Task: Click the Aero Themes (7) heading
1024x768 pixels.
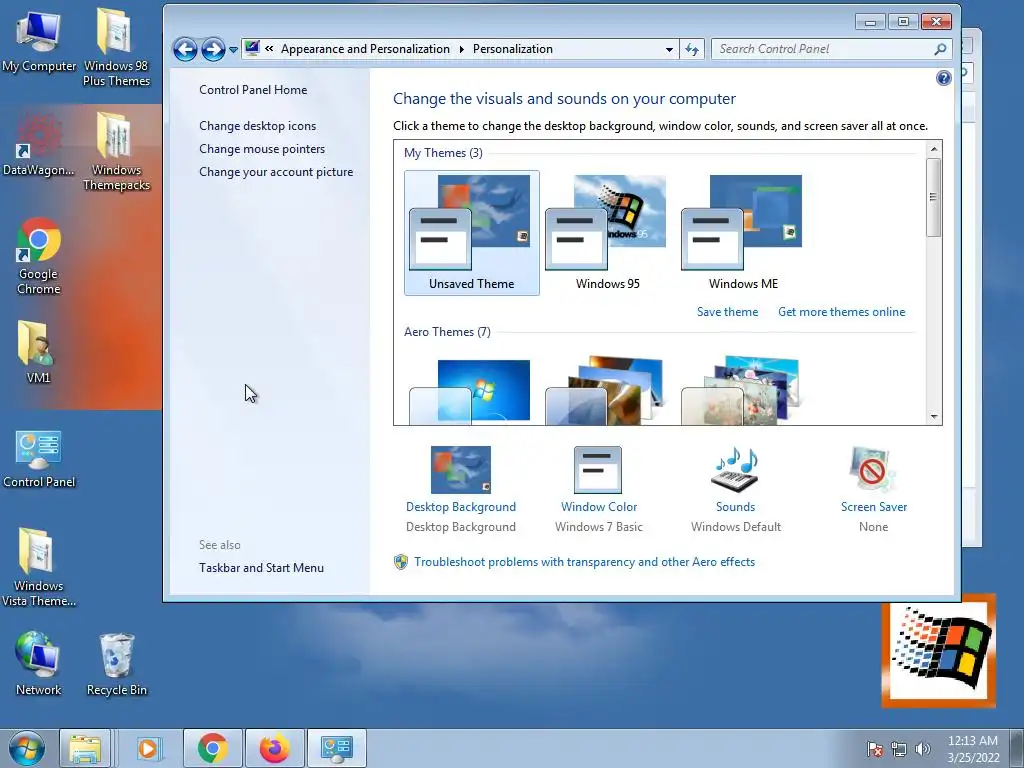Action: [x=447, y=332]
